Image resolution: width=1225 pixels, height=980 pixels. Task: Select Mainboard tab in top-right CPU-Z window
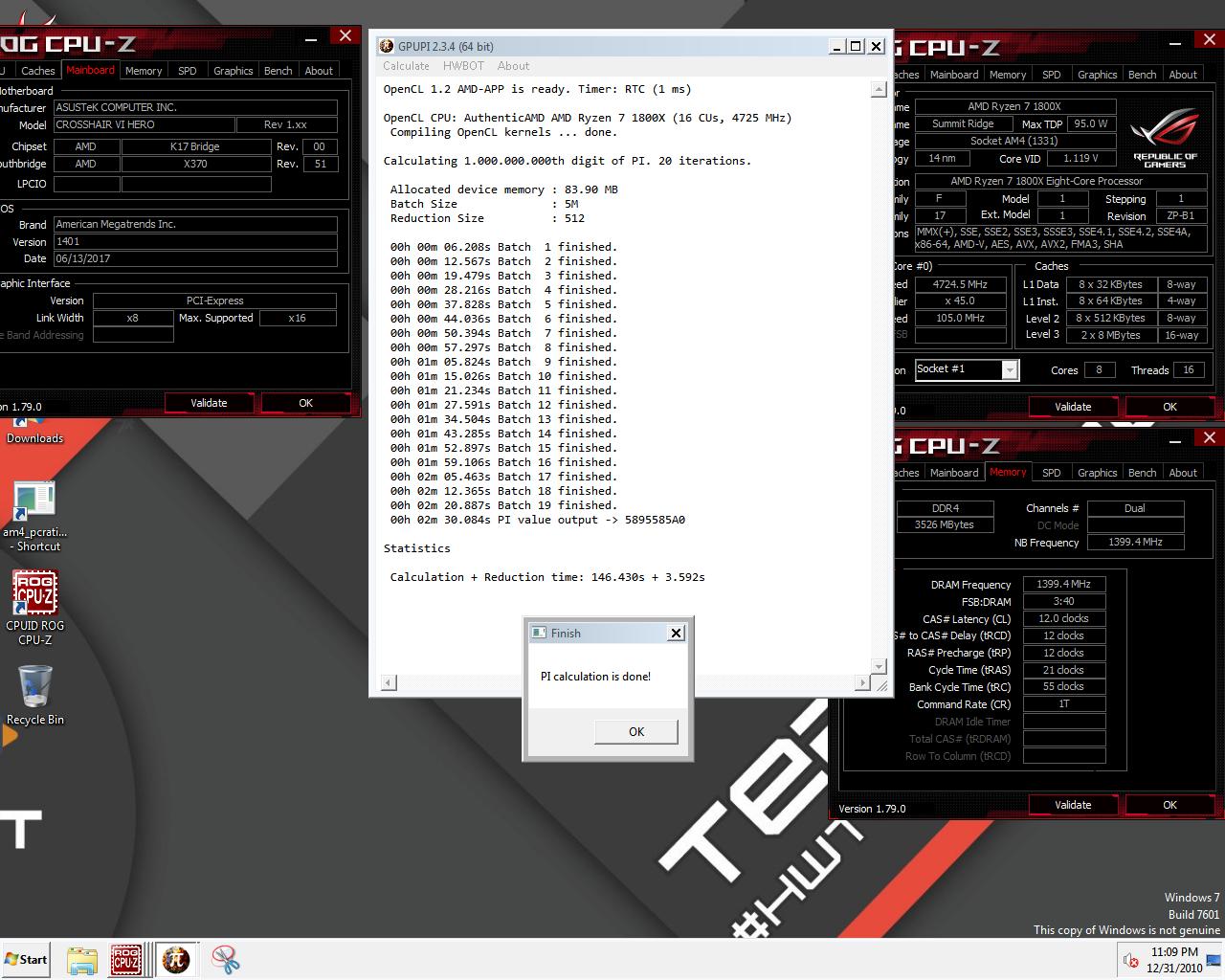[954, 75]
